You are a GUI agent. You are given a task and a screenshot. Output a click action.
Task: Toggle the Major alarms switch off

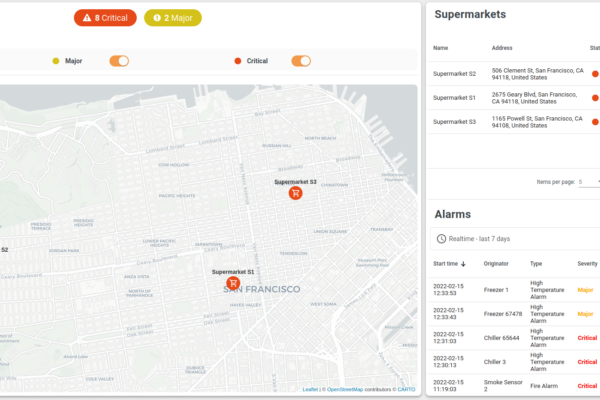point(119,61)
